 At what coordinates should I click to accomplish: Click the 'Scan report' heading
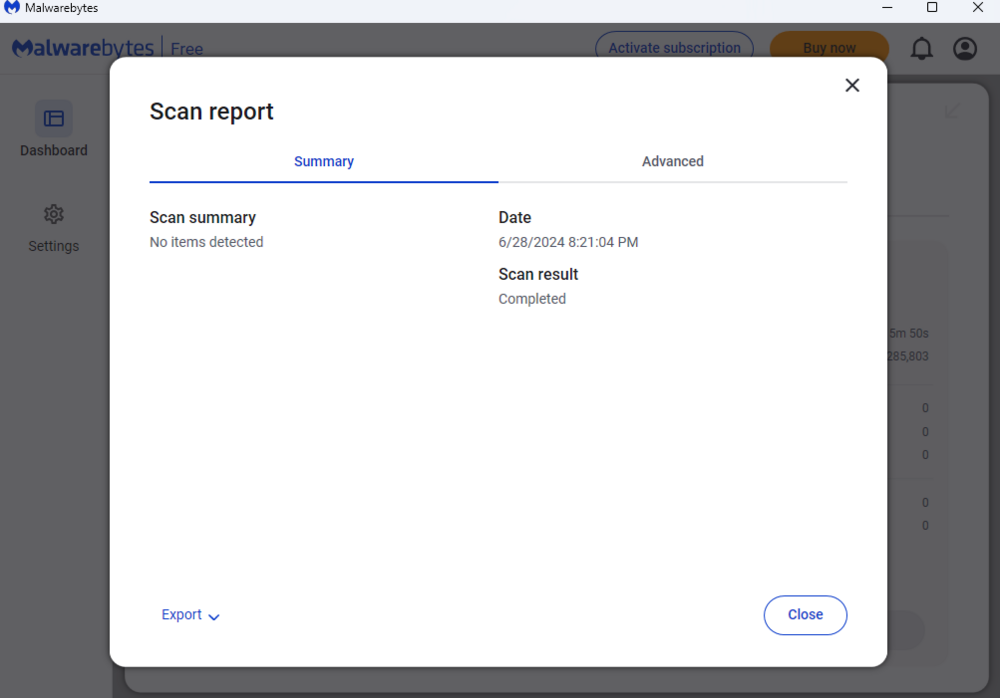(x=212, y=112)
